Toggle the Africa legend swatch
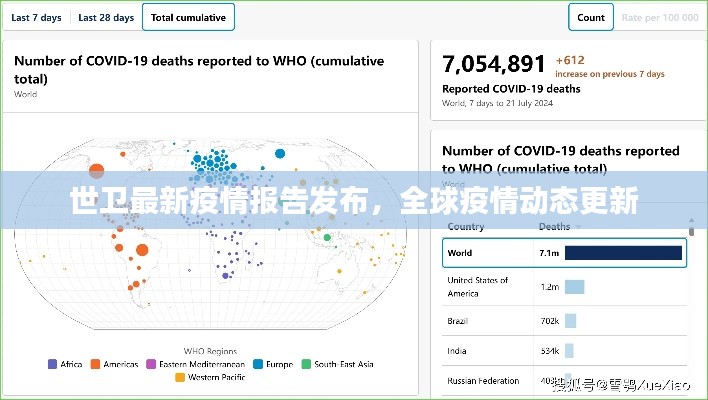This screenshot has width=708, height=400. [x=52, y=364]
